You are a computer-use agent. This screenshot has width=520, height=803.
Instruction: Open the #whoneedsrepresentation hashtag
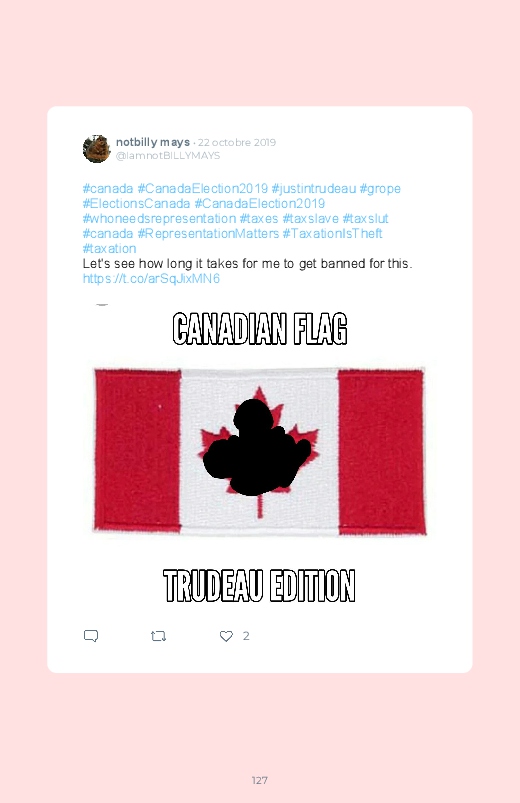(x=159, y=219)
